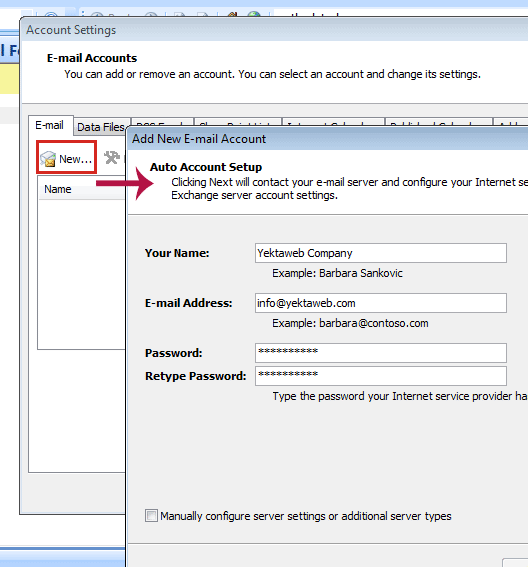
Task: Click the partially hidden Published Calendars tab
Action: [x=439, y=122]
